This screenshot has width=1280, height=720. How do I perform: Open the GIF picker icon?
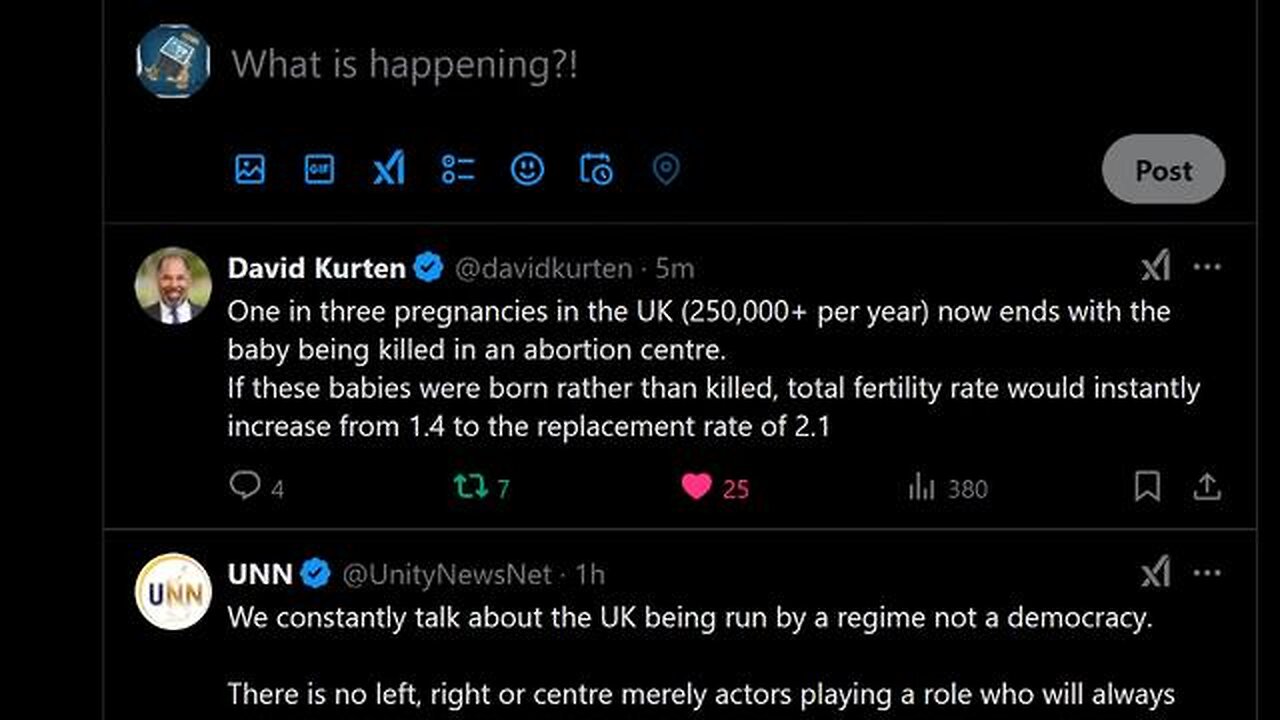(x=319, y=169)
